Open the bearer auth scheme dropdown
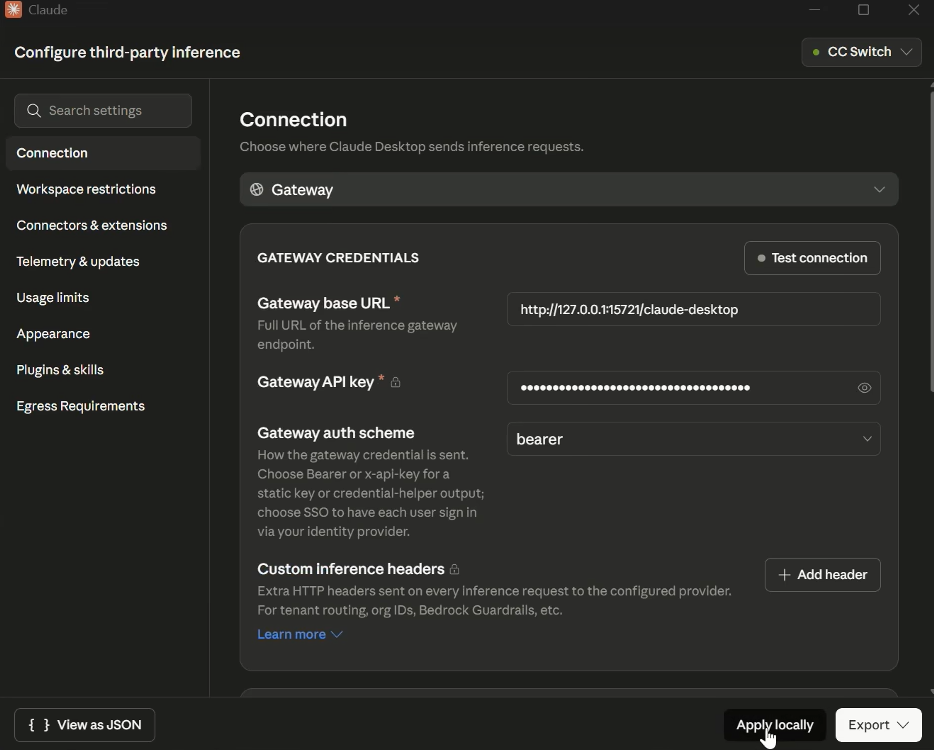This screenshot has height=750, width=934. [x=693, y=439]
